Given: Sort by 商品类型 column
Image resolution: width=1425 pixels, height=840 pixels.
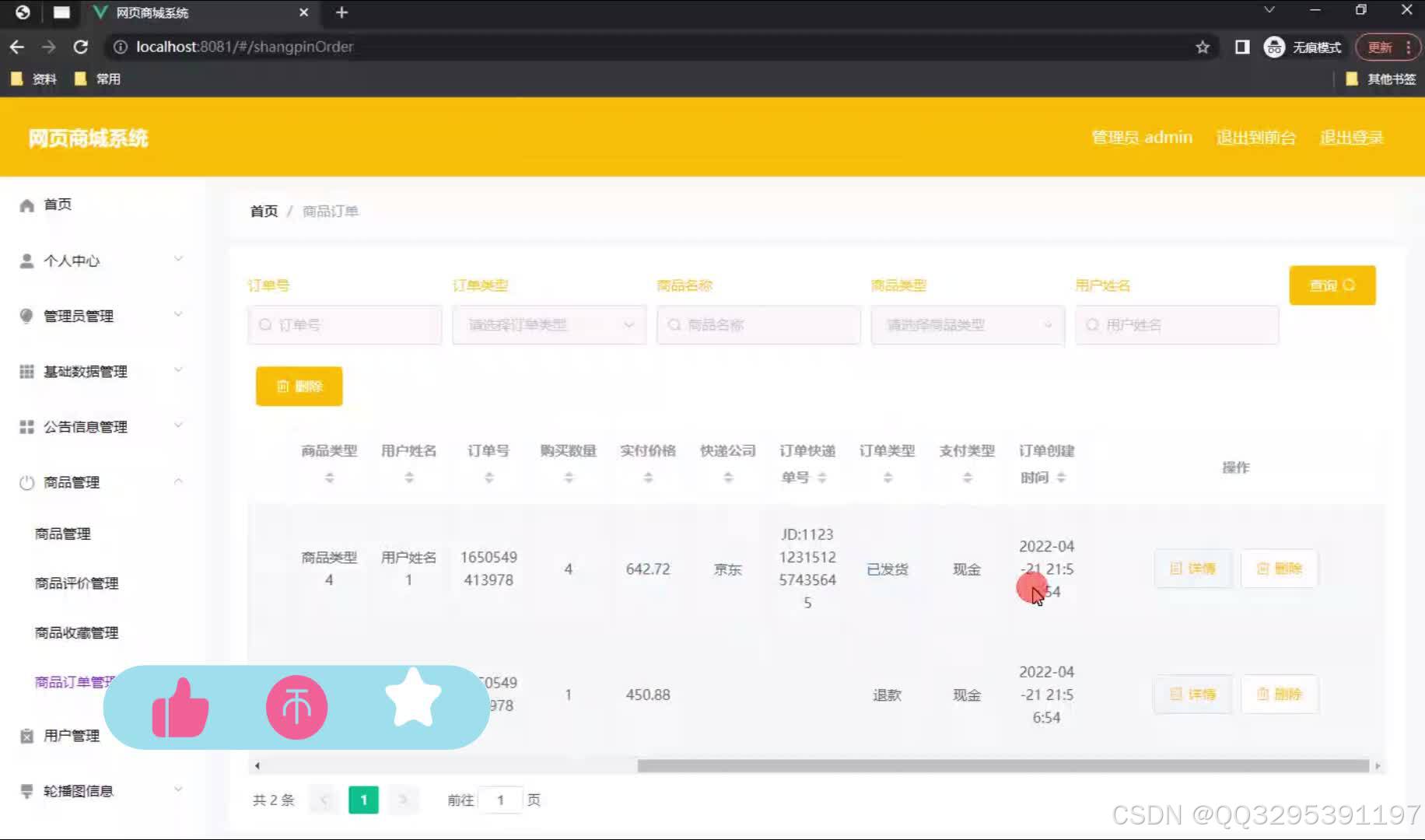Looking at the screenshot, I should (329, 478).
